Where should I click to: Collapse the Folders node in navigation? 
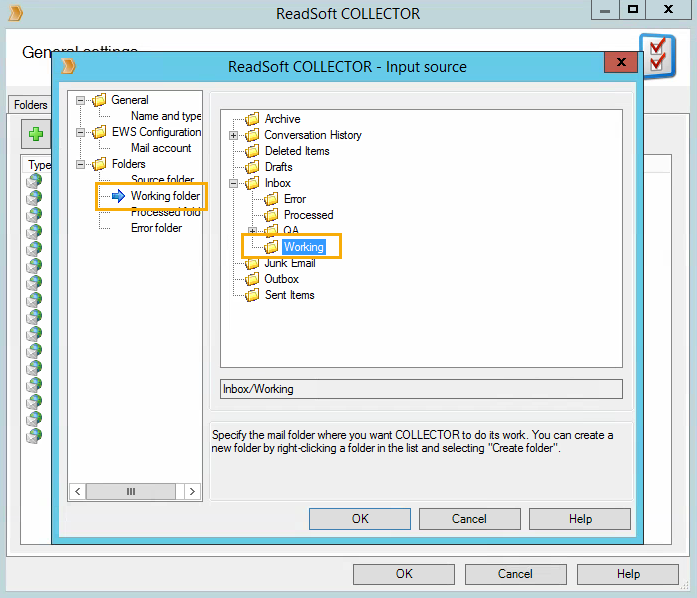tap(80, 165)
